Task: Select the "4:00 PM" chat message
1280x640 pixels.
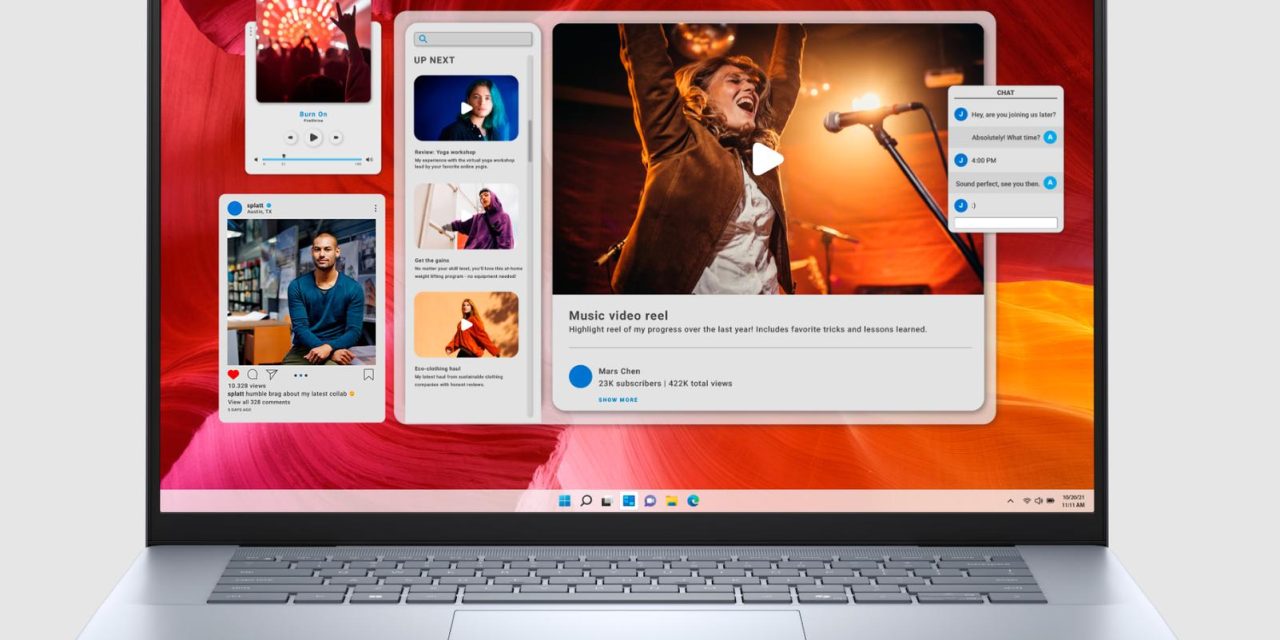Action: coord(983,160)
